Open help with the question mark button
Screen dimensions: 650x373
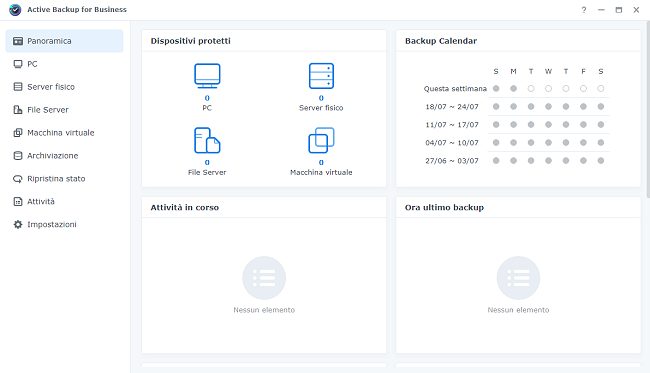pyautogui.click(x=584, y=10)
